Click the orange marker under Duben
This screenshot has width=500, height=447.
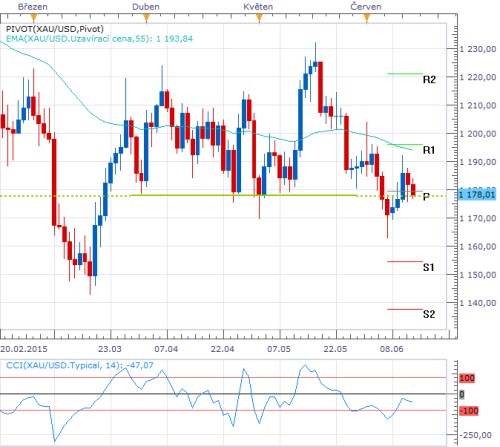tap(146, 18)
